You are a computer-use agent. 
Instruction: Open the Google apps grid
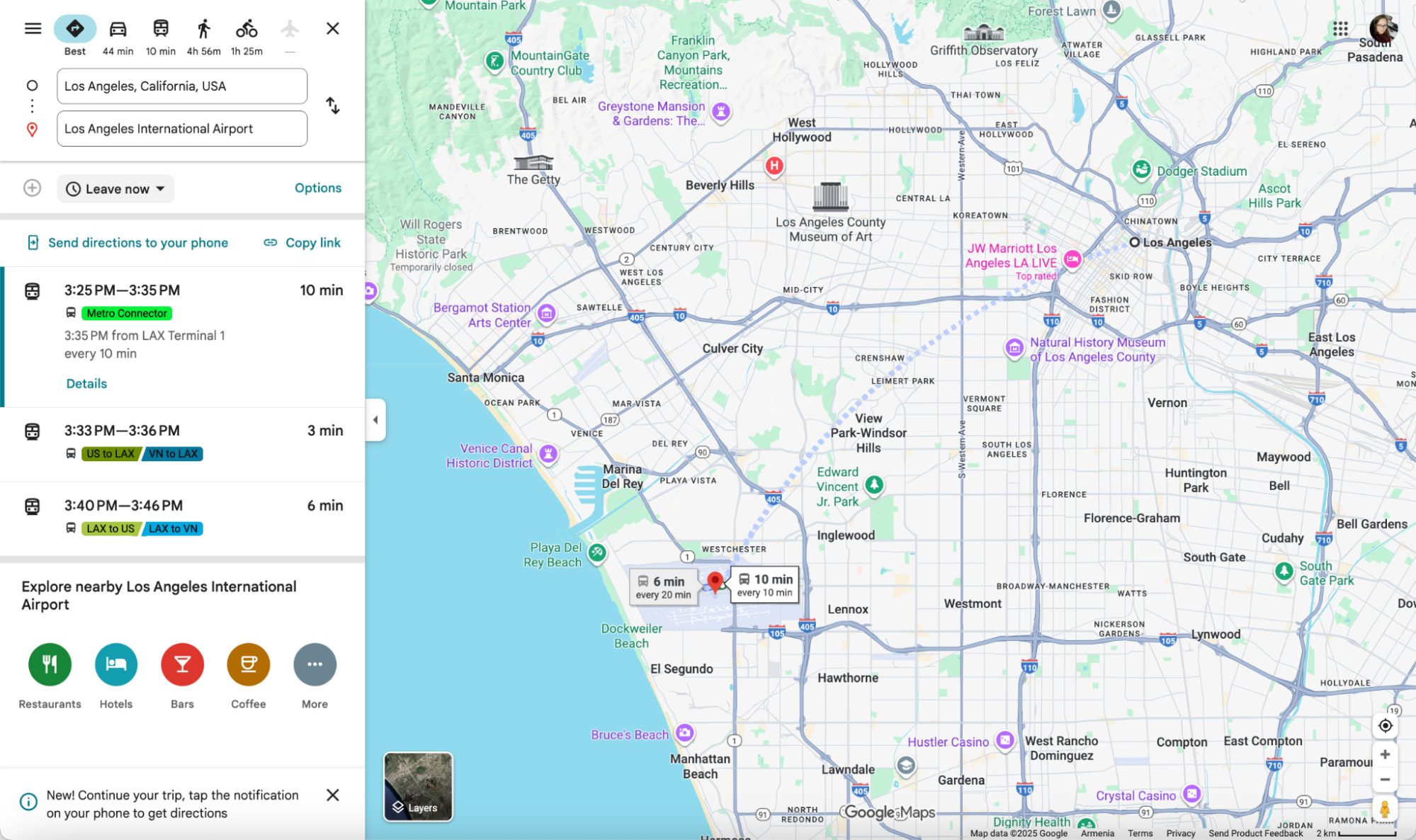(x=1339, y=28)
